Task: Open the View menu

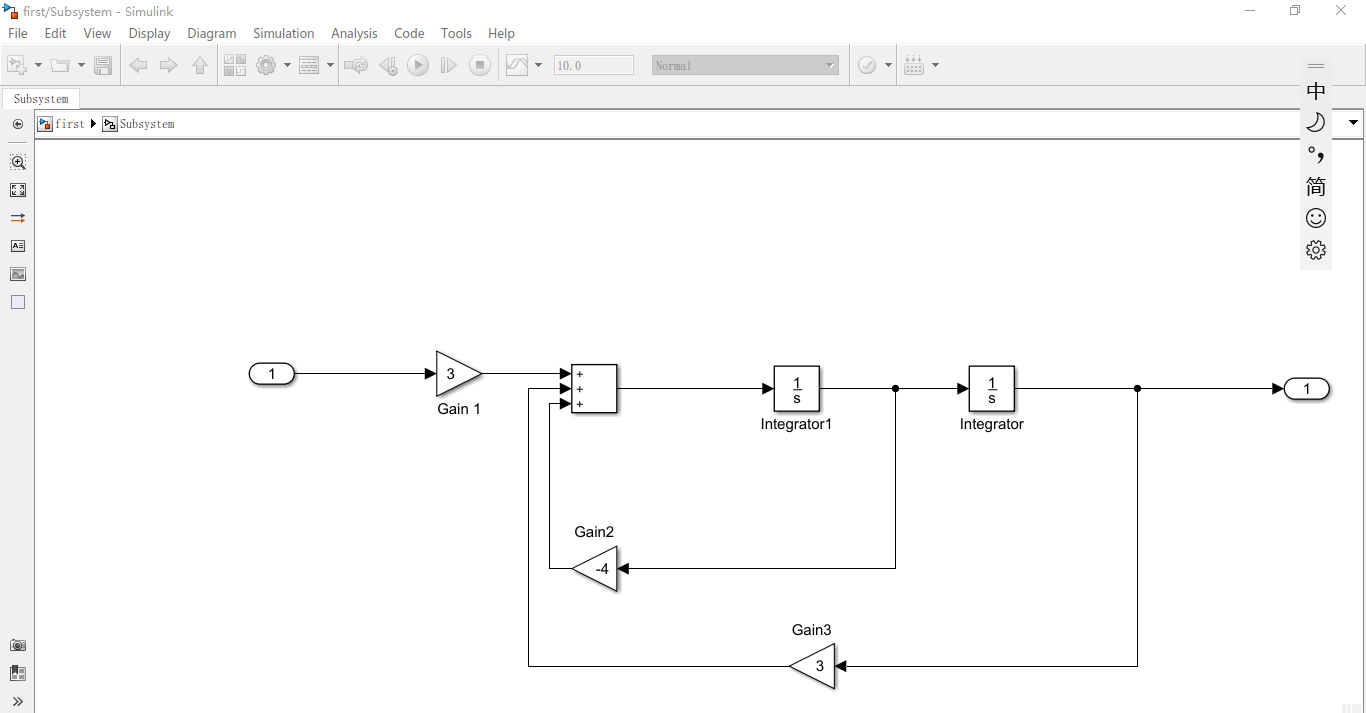Action: click(x=98, y=33)
